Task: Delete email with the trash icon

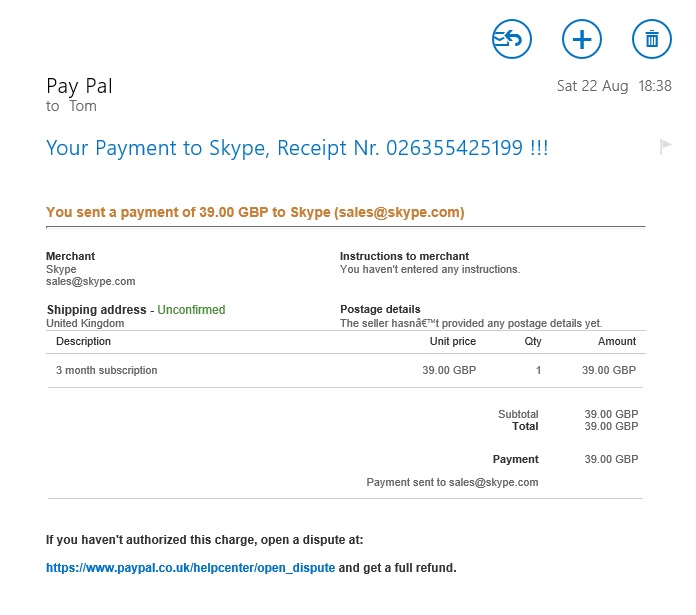Action: pos(652,39)
